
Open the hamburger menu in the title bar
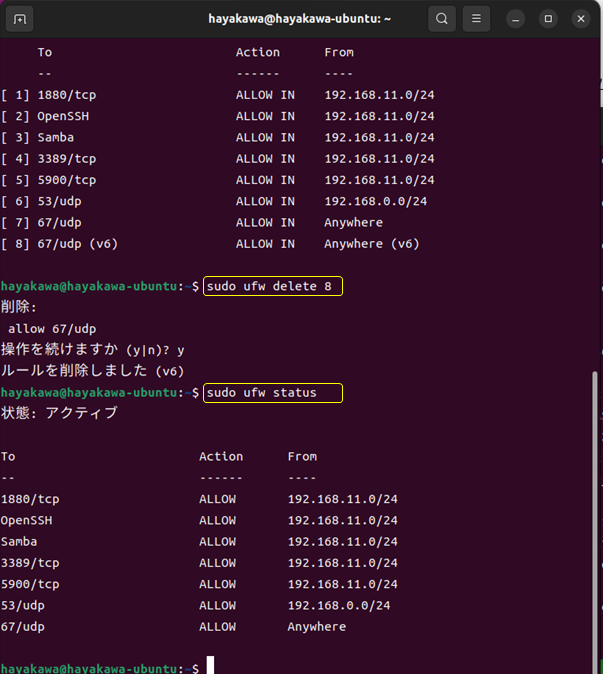(x=478, y=19)
